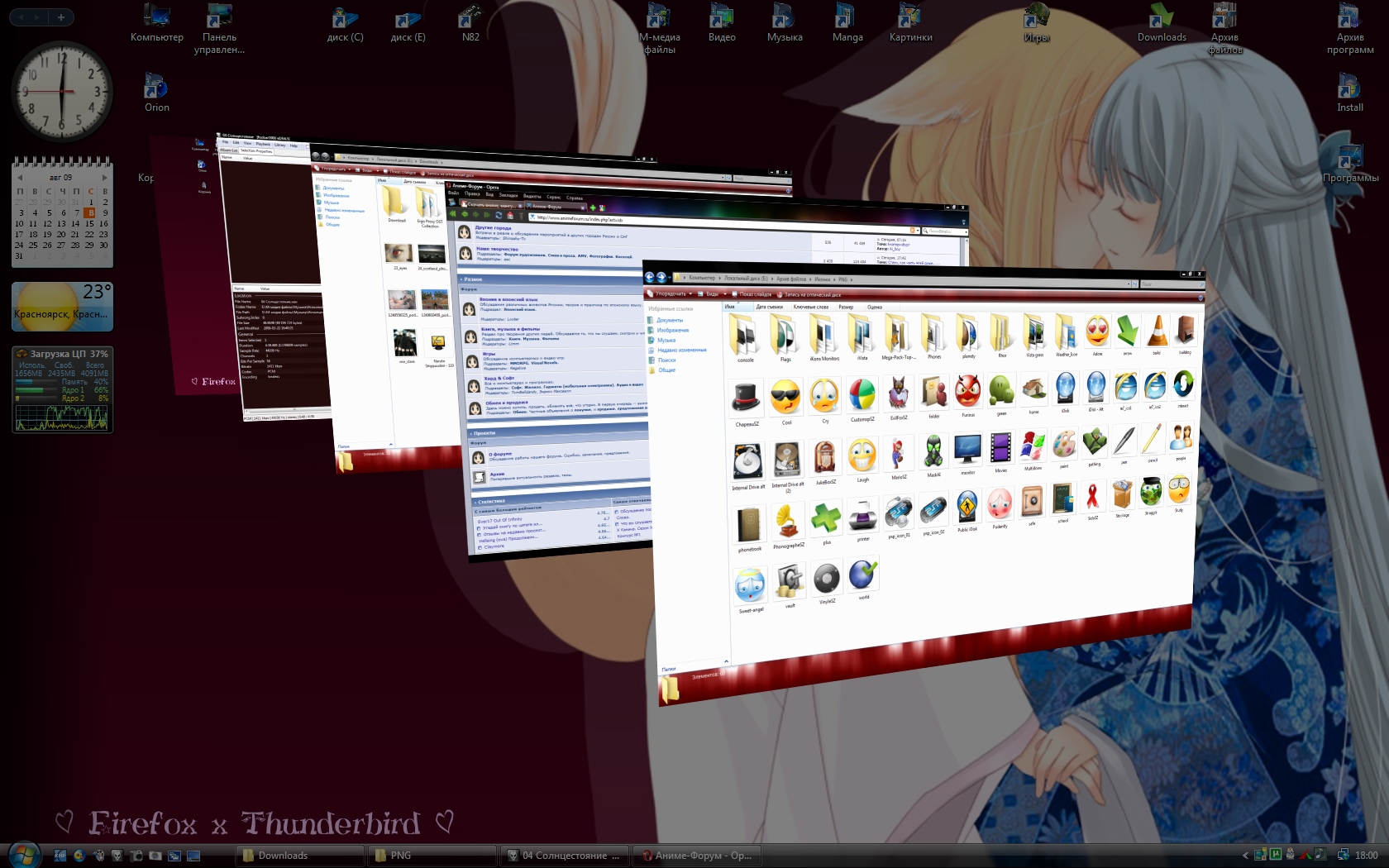Open the Manga desktop folder

(x=847, y=23)
